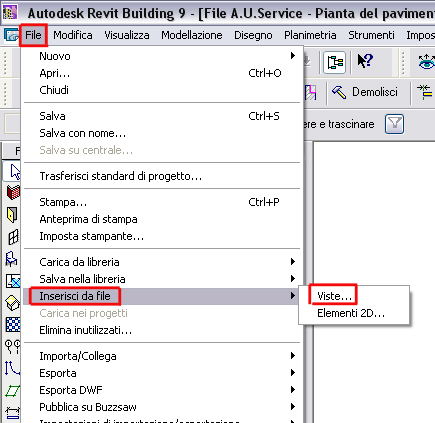Choose Imposta stampante... entry
Image resolution: width=435 pixels, height=423 pixels.
tap(162, 236)
